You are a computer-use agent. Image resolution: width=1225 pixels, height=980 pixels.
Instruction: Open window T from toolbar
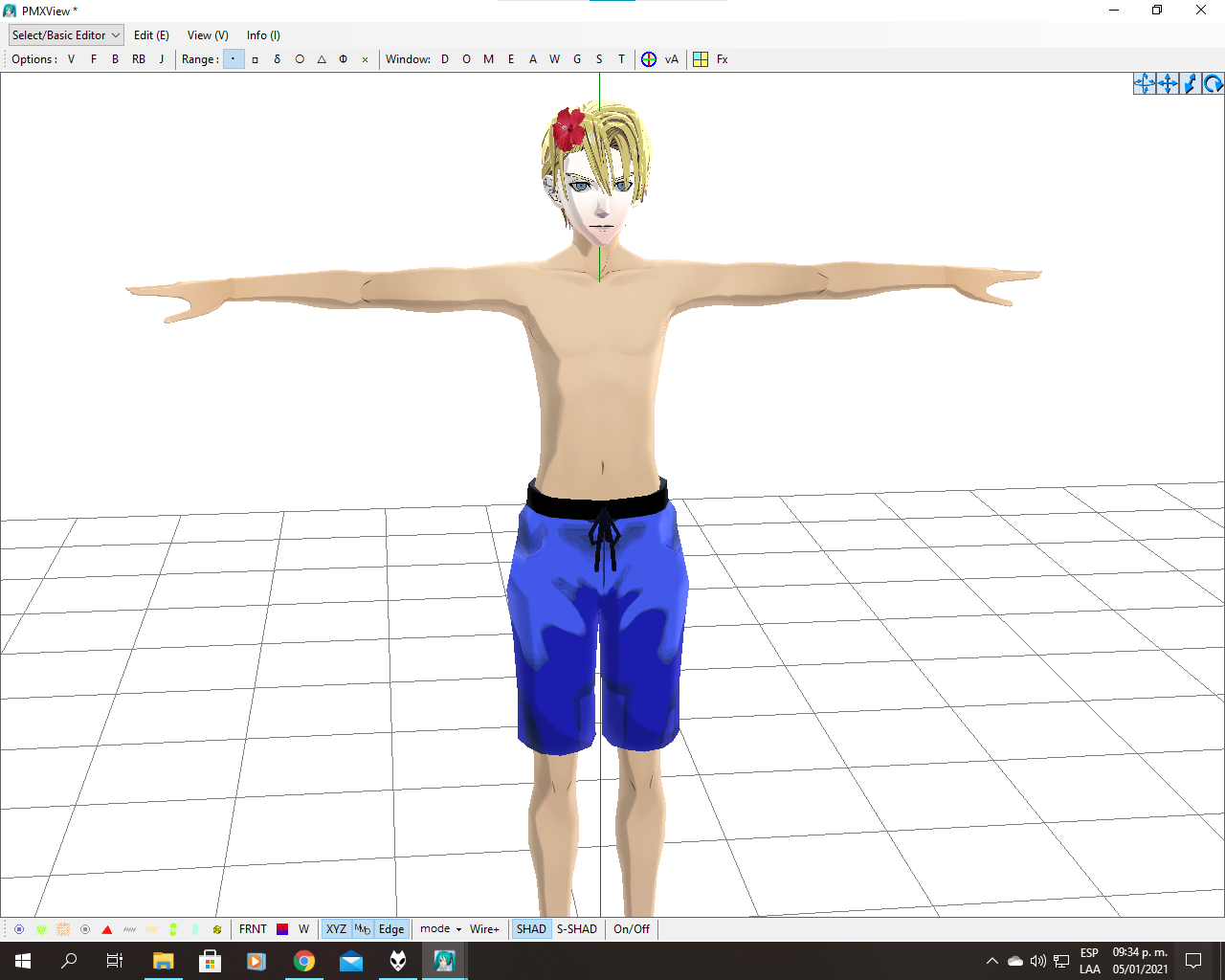[x=621, y=59]
